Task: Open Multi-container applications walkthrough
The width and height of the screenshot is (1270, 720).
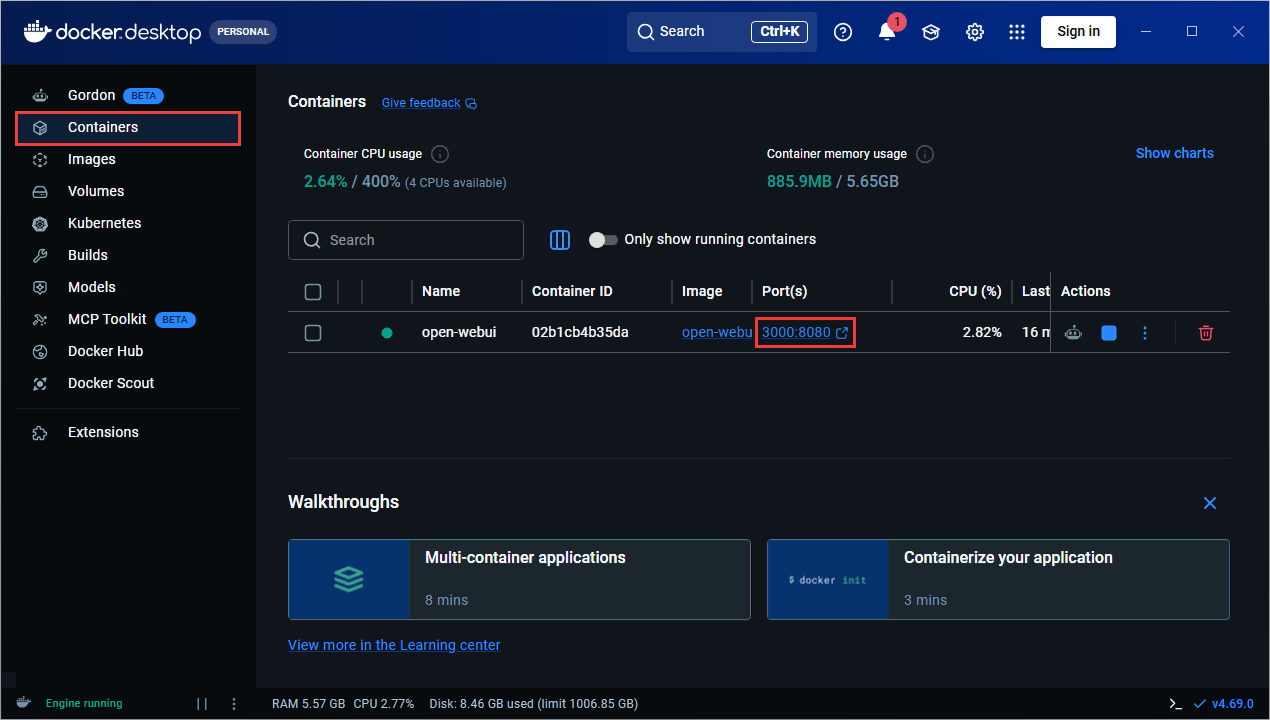Action: coord(519,579)
